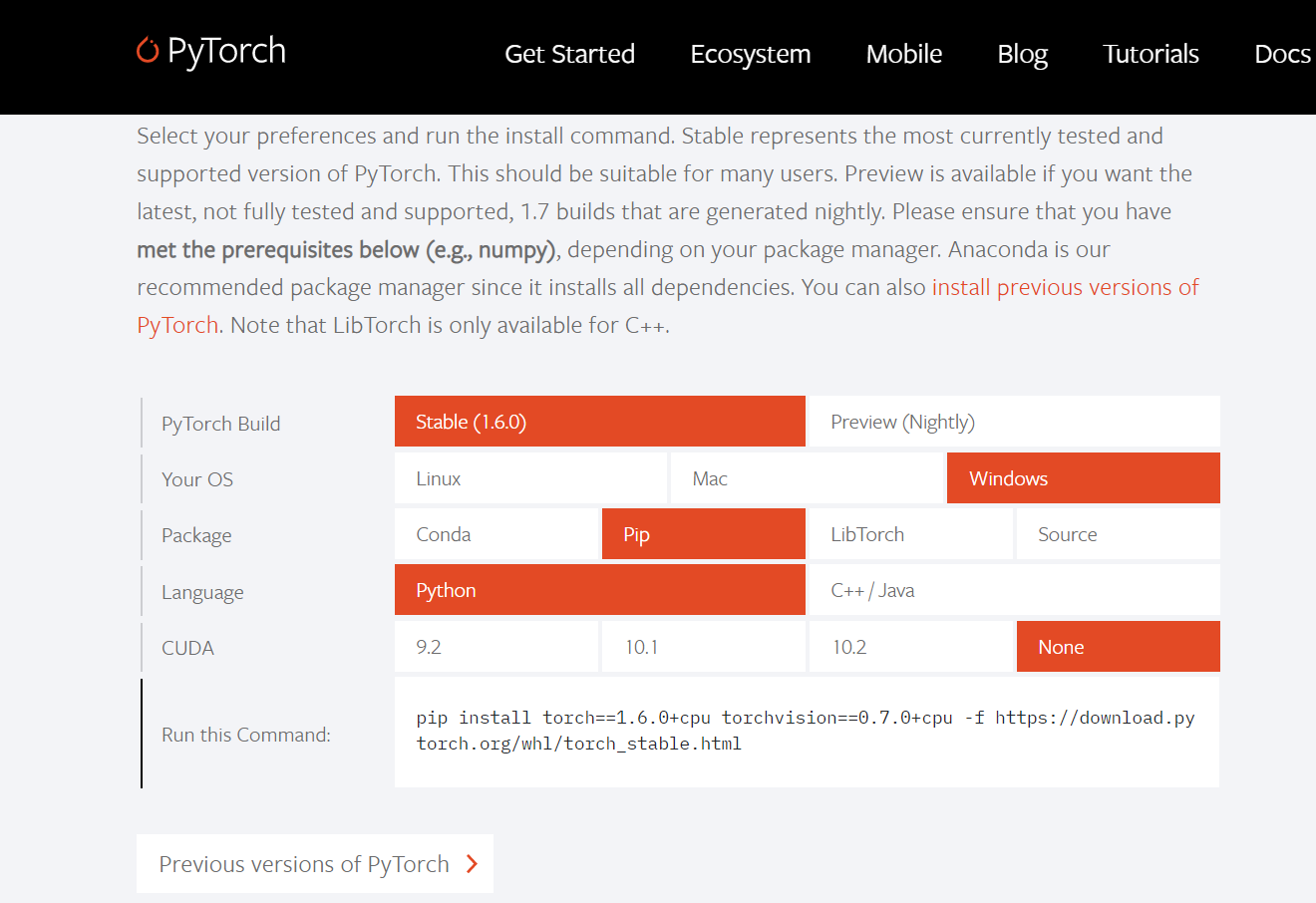1316x903 pixels.
Task: Choose Linux as your OS
Action: pos(530,478)
